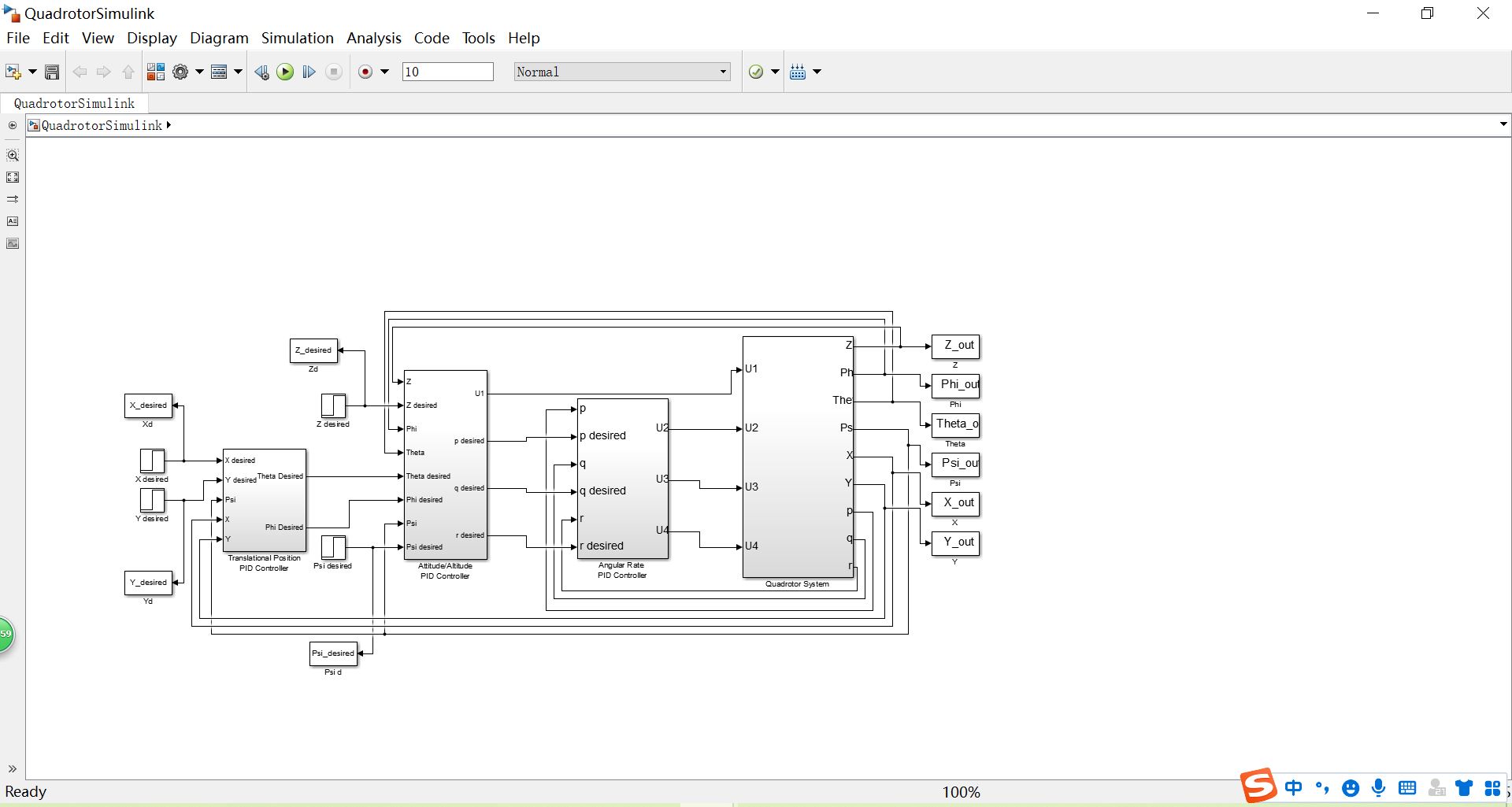Image resolution: width=1512 pixels, height=807 pixels.
Task: Select the QuadrotorSimulink model tab
Action: tap(75, 103)
